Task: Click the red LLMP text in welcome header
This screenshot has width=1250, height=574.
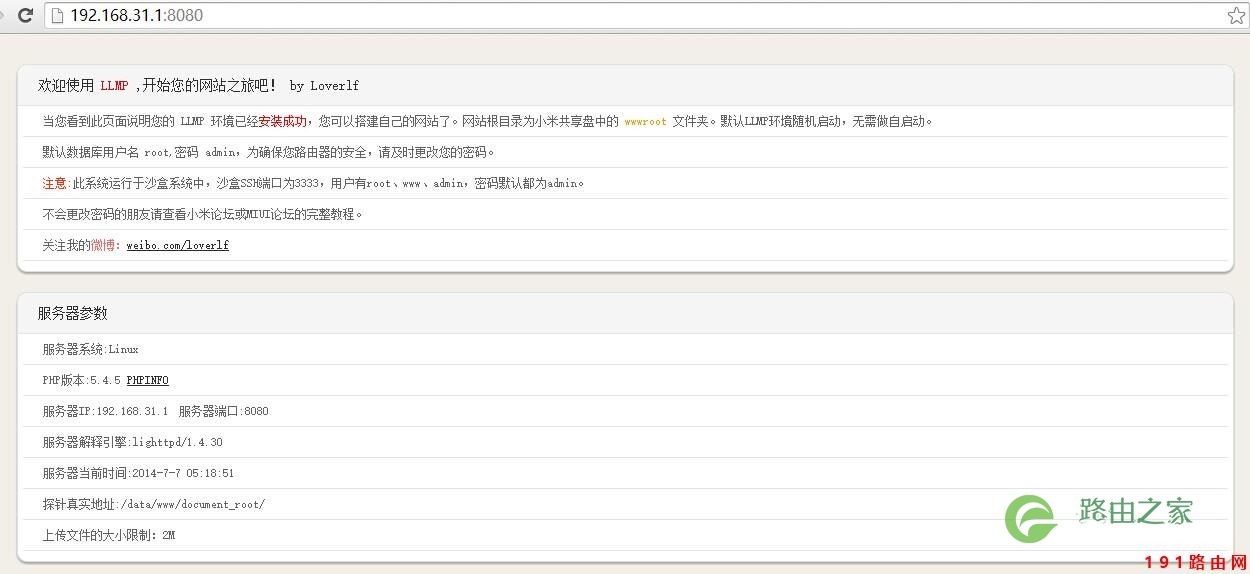Action: pos(114,86)
